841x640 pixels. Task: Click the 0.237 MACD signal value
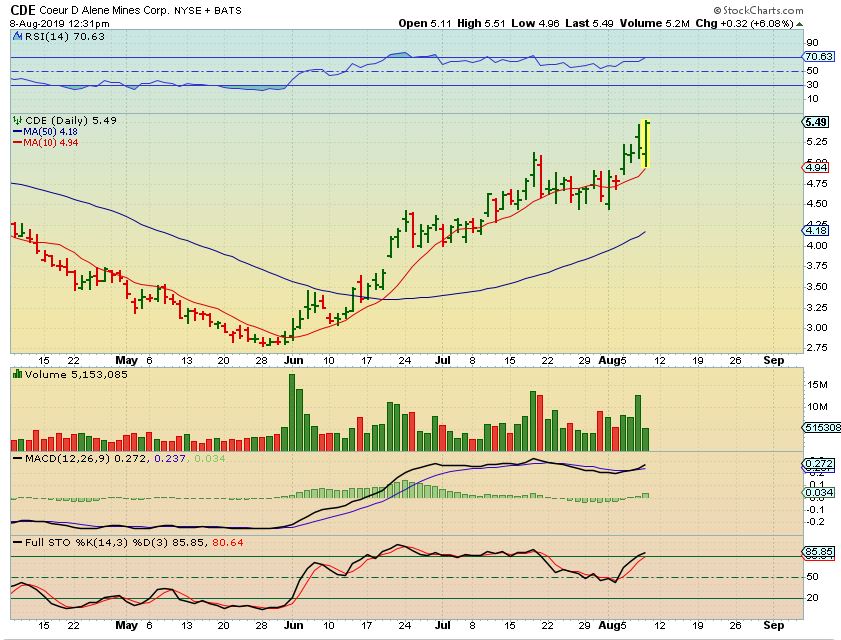169,459
